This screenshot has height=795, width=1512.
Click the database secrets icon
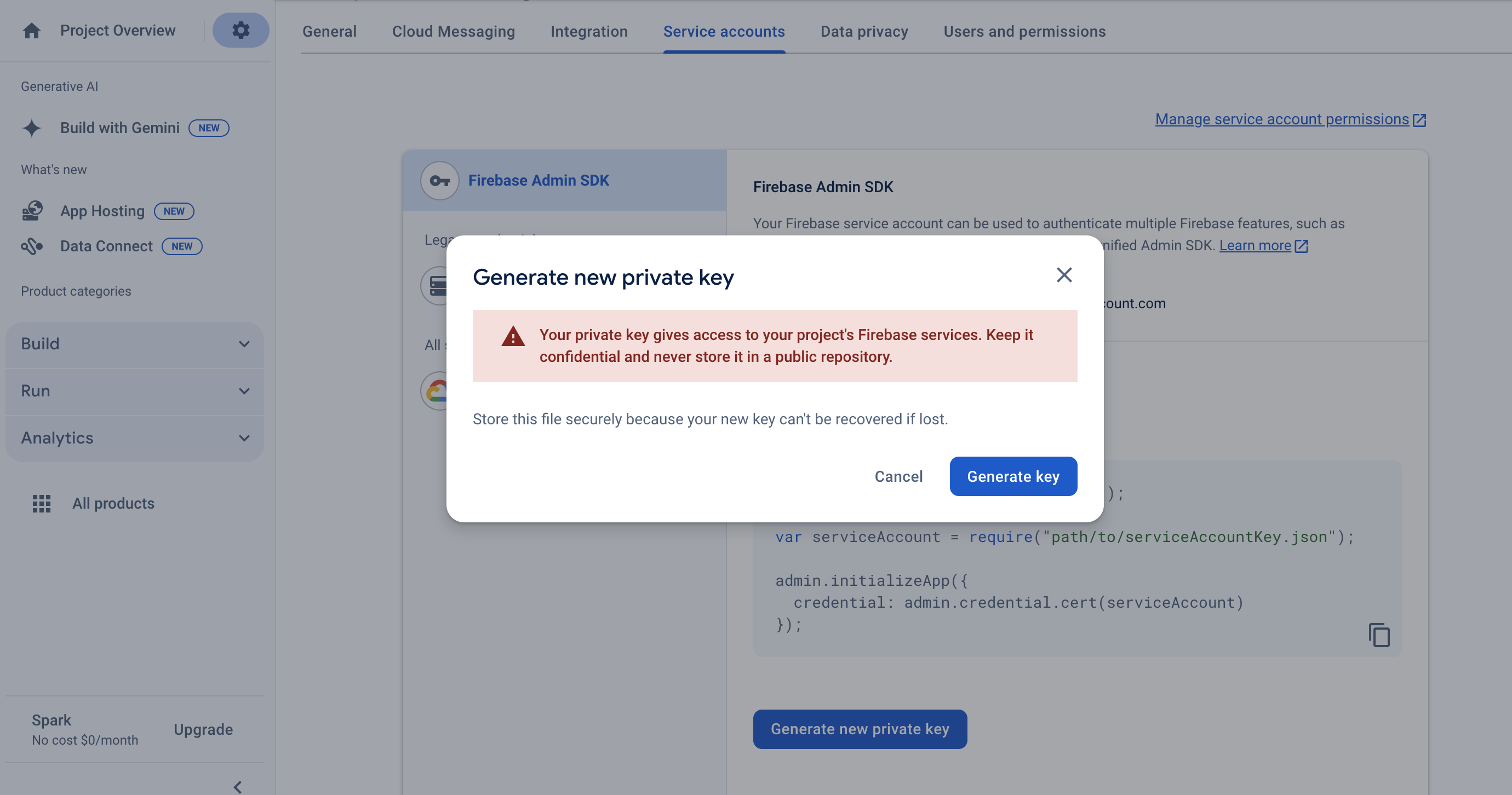(436, 286)
